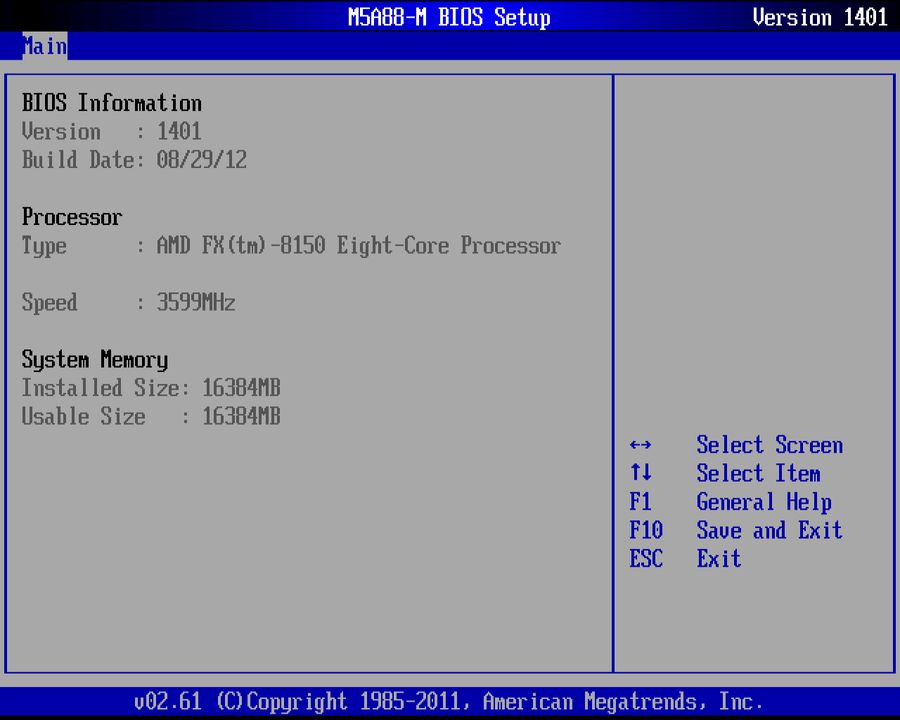
Task: Click Usable Size 16384MB line
Action: pyautogui.click(x=151, y=416)
